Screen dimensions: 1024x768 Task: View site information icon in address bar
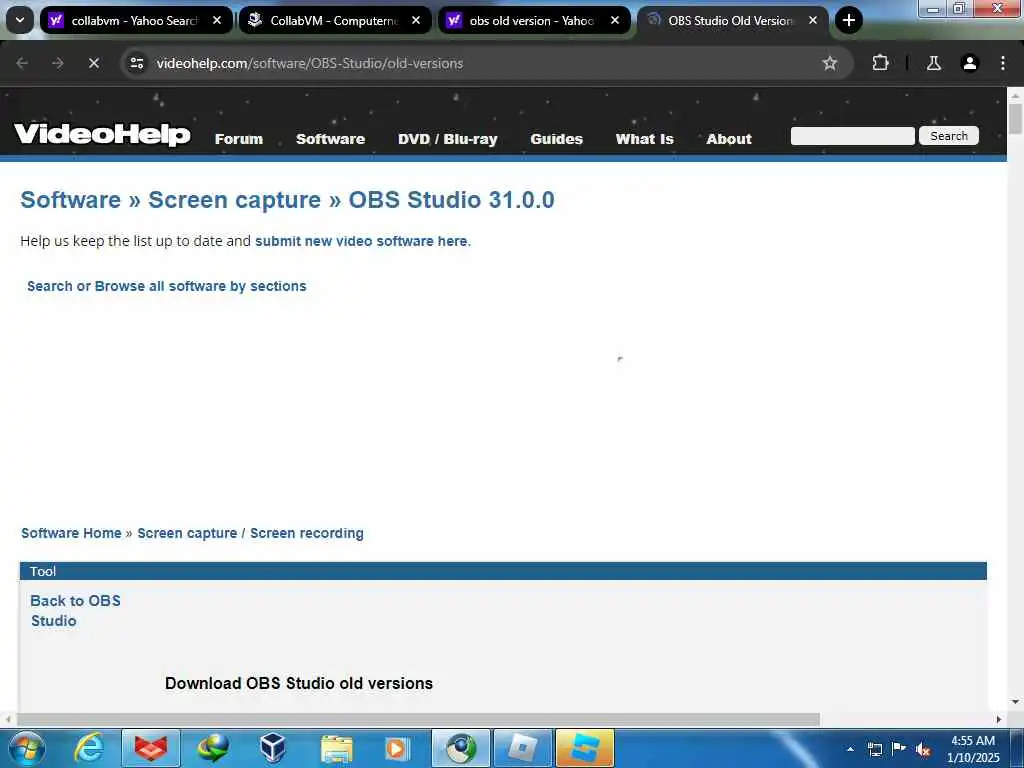(x=136, y=63)
